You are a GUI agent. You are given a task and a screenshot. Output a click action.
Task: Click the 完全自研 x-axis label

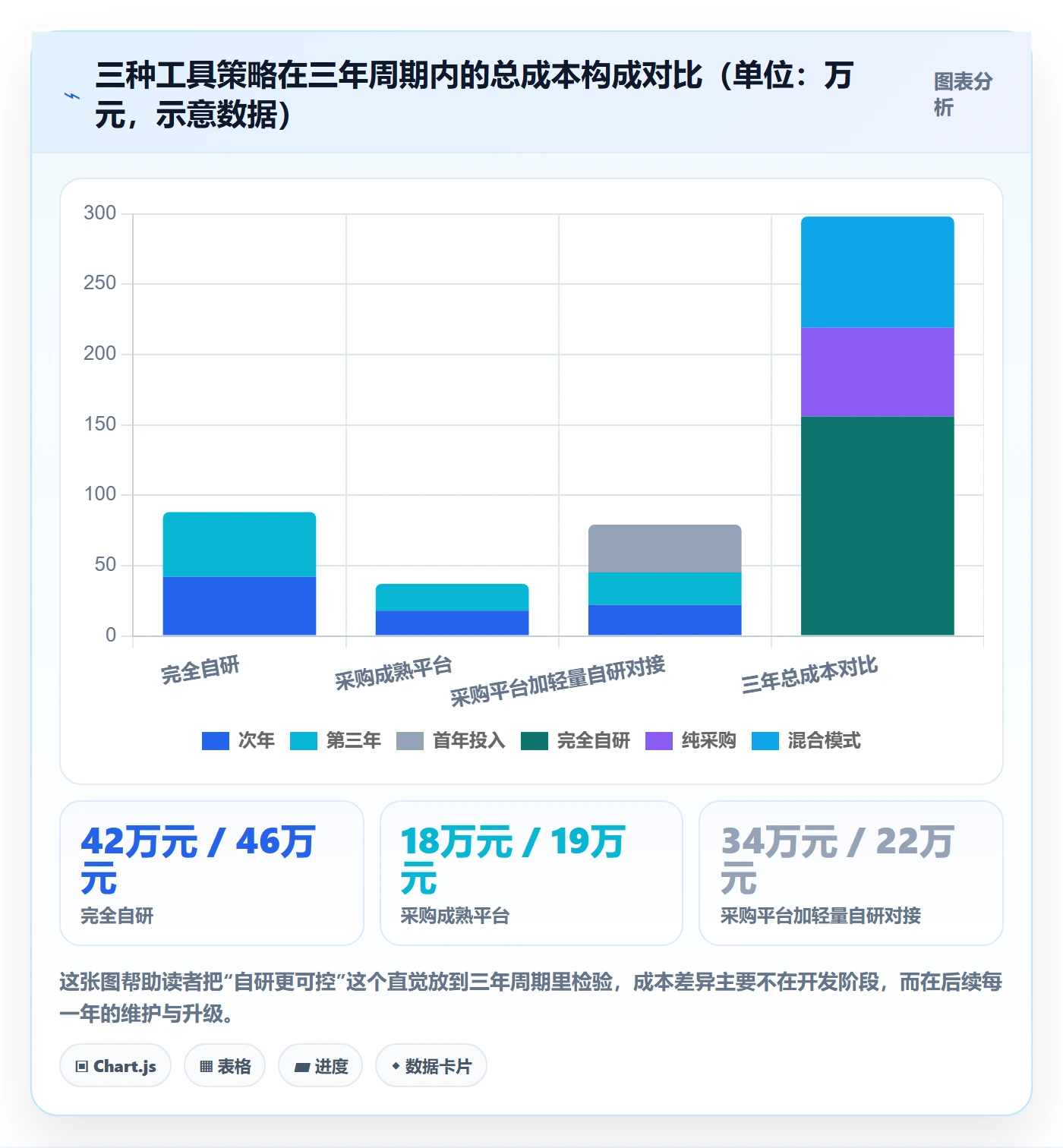(x=200, y=670)
